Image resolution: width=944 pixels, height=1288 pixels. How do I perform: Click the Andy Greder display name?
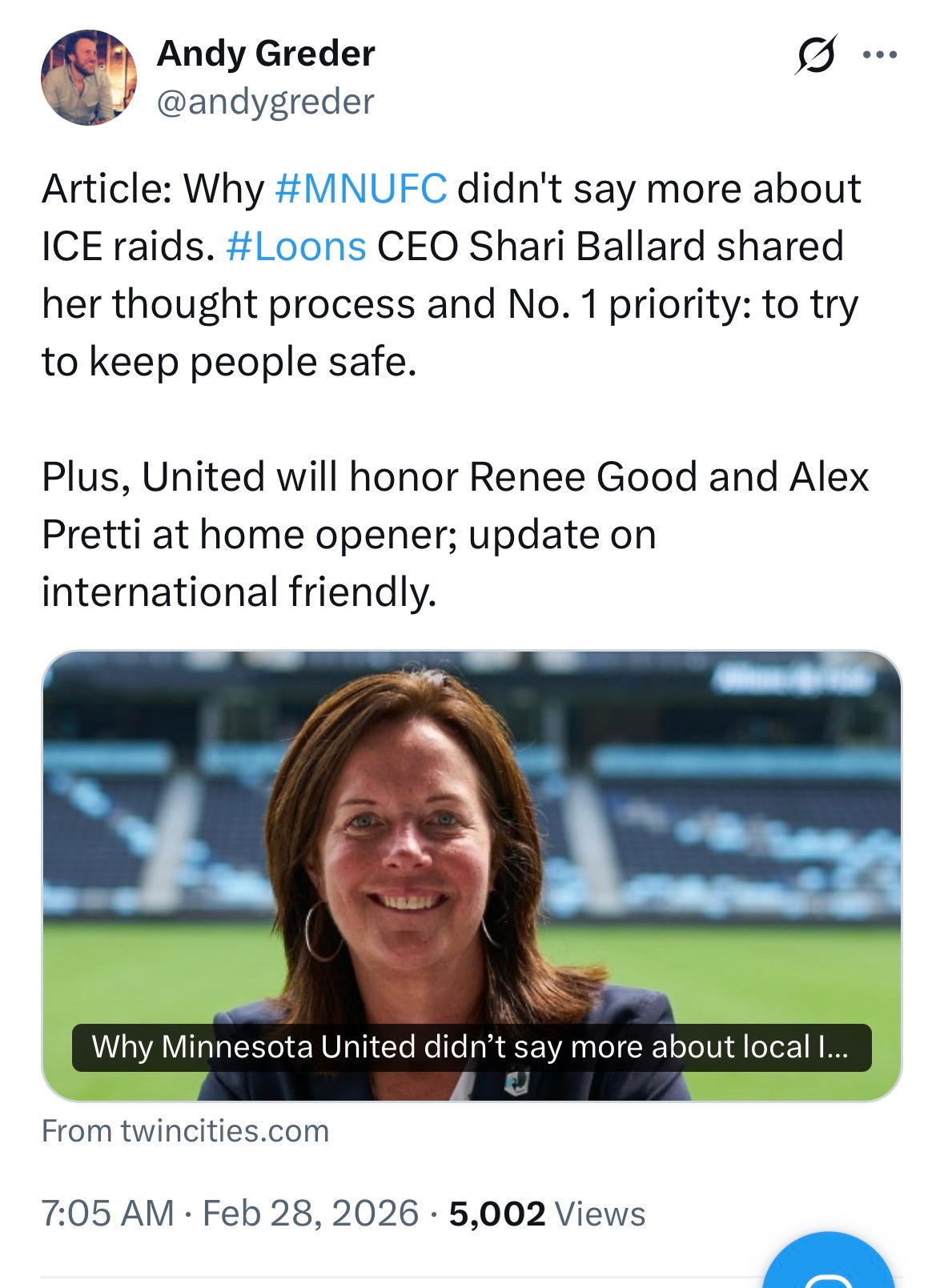click(x=266, y=54)
